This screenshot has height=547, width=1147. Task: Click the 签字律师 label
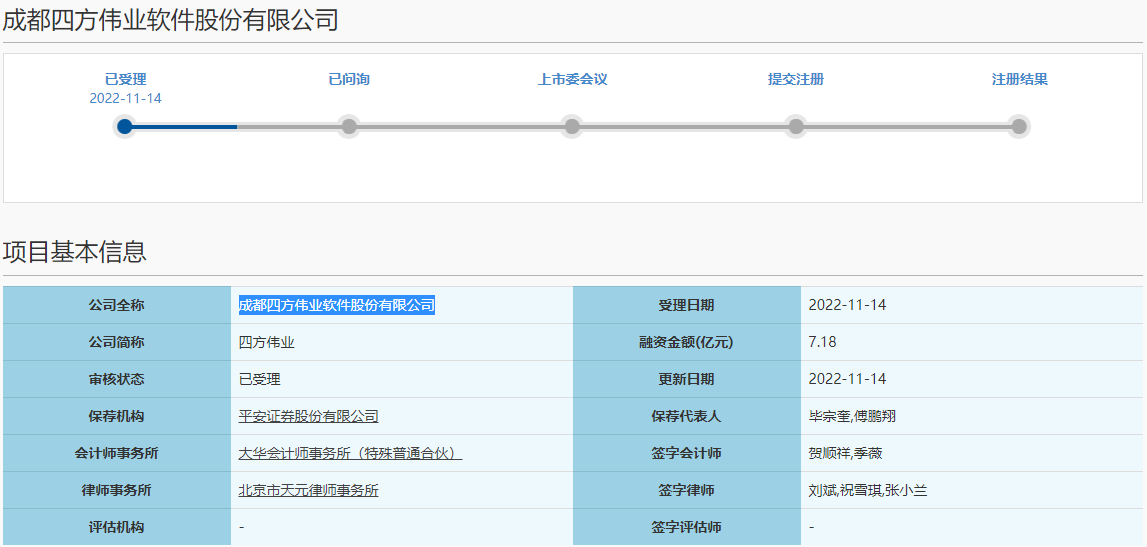686,491
